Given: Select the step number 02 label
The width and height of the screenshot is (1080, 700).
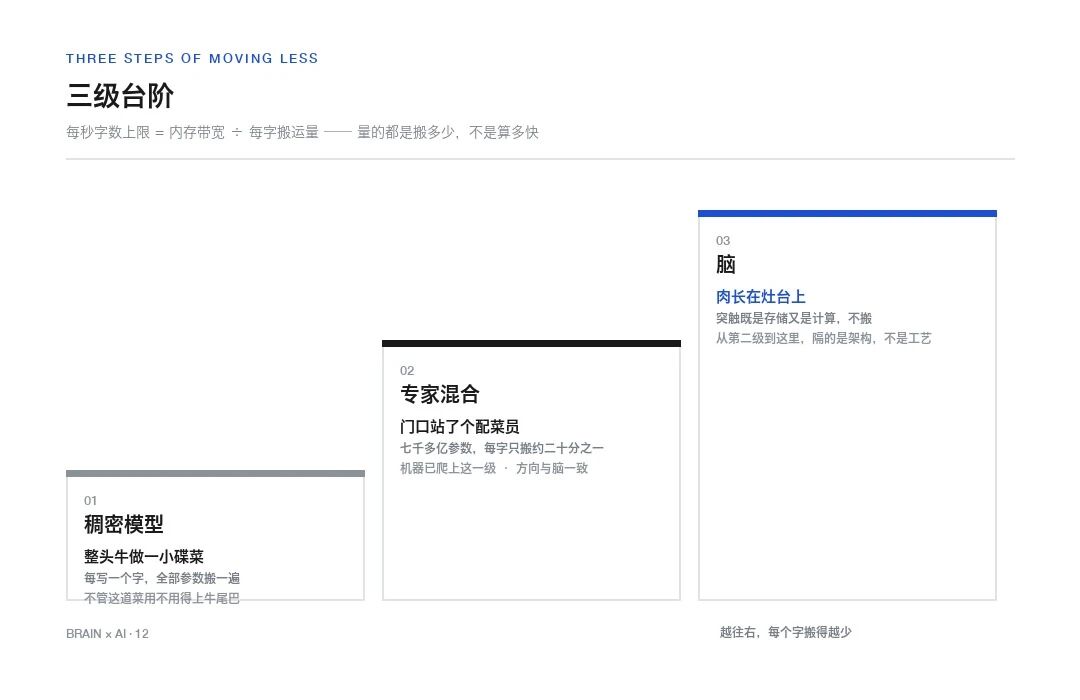Looking at the screenshot, I should (x=407, y=371).
